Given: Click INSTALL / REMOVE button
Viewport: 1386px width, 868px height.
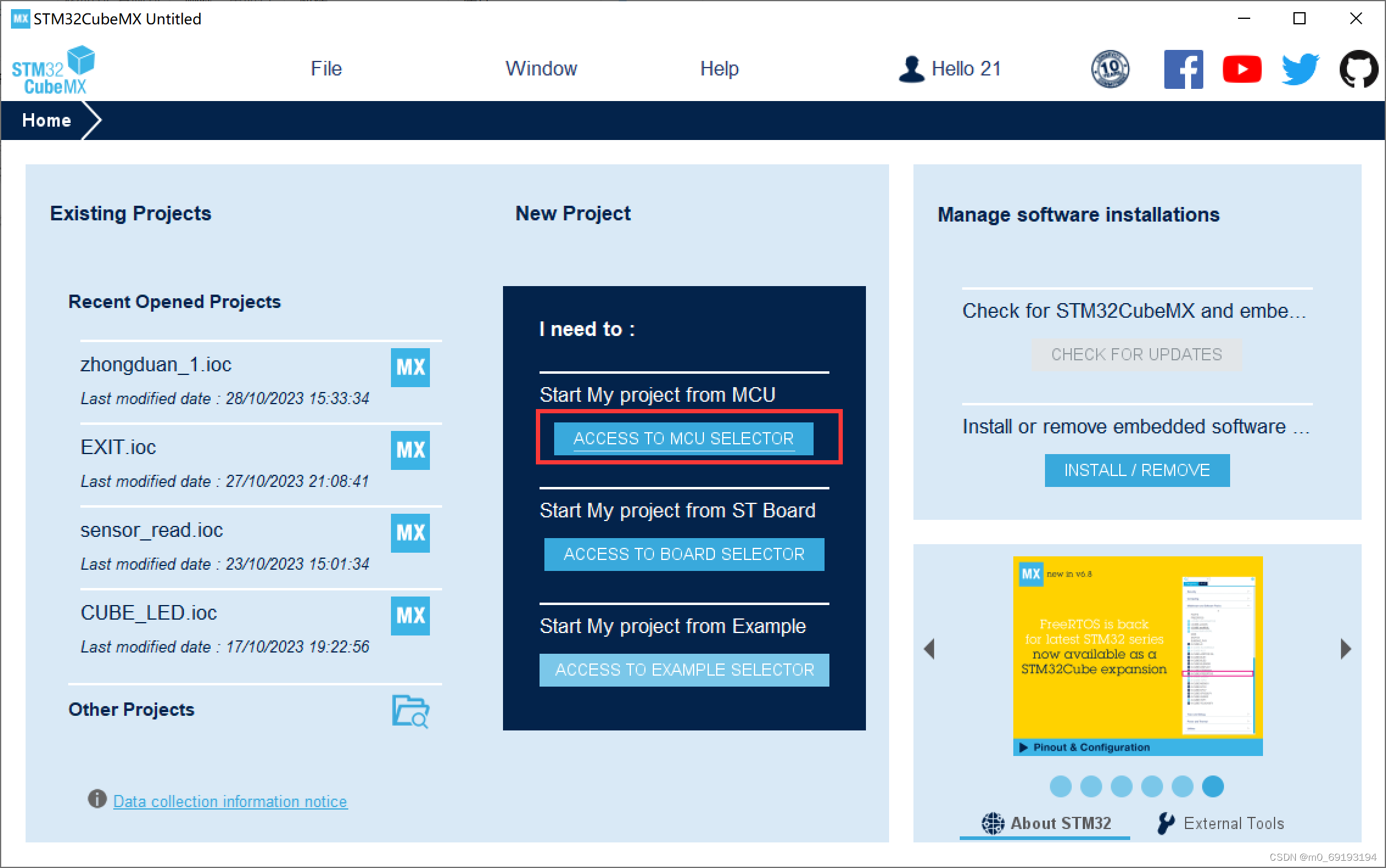Looking at the screenshot, I should pyautogui.click(x=1137, y=470).
